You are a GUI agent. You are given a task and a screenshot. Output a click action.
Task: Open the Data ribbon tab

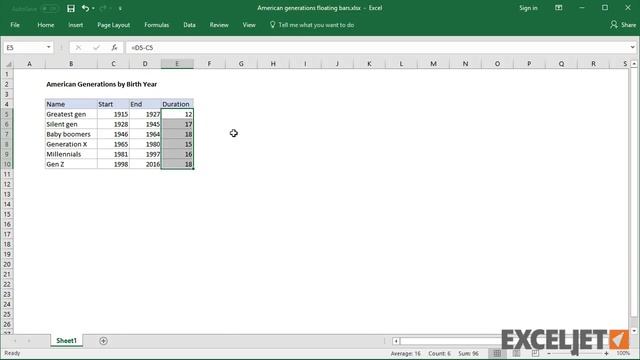click(189, 25)
